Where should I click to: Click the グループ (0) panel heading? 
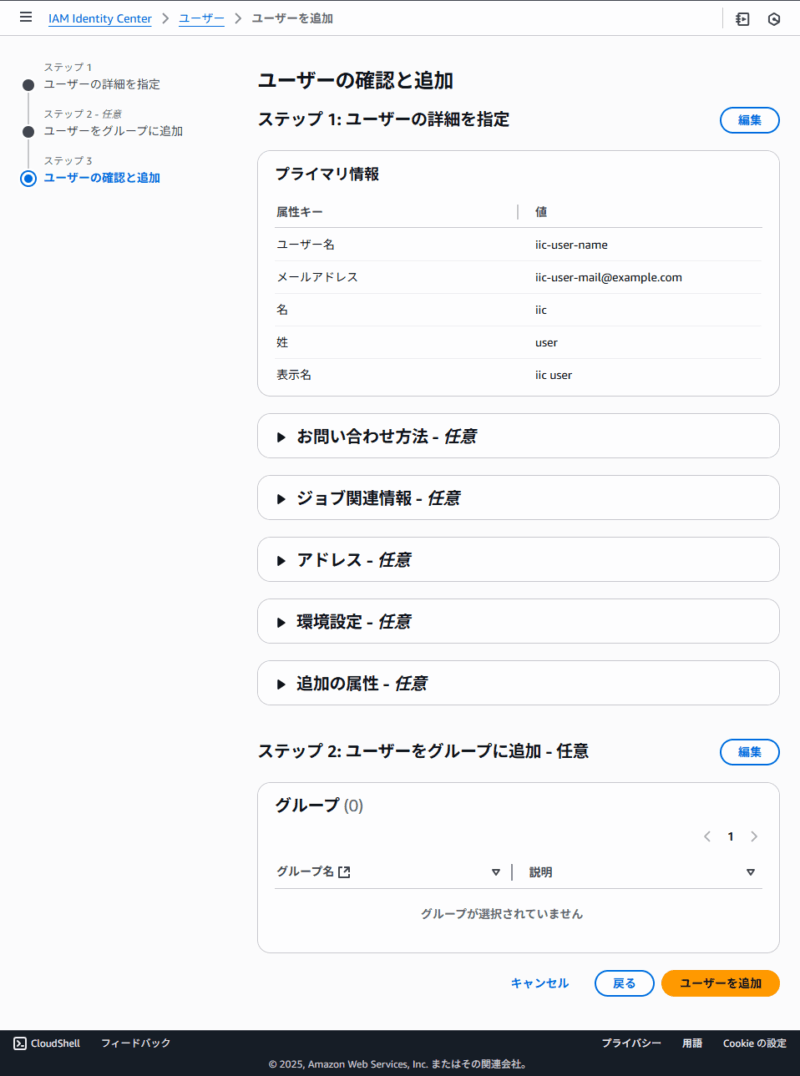pos(319,805)
